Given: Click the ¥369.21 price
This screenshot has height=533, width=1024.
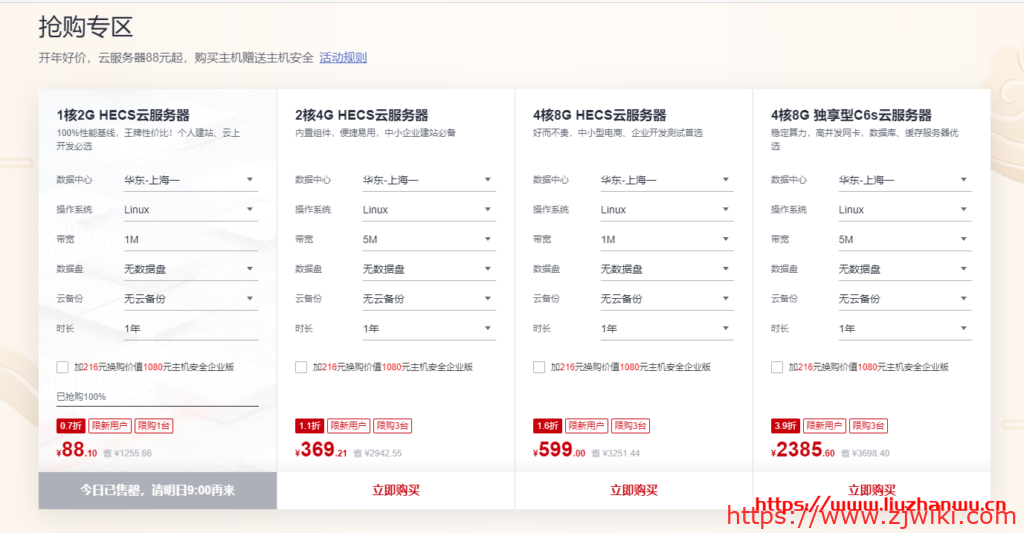Looking at the screenshot, I should coord(321,450).
